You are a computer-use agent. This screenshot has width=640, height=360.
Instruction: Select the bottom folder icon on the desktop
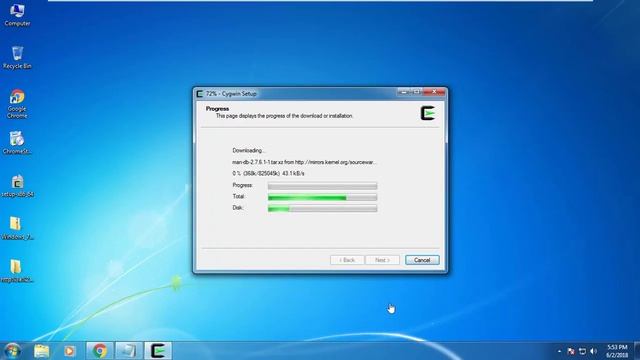[17, 271]
